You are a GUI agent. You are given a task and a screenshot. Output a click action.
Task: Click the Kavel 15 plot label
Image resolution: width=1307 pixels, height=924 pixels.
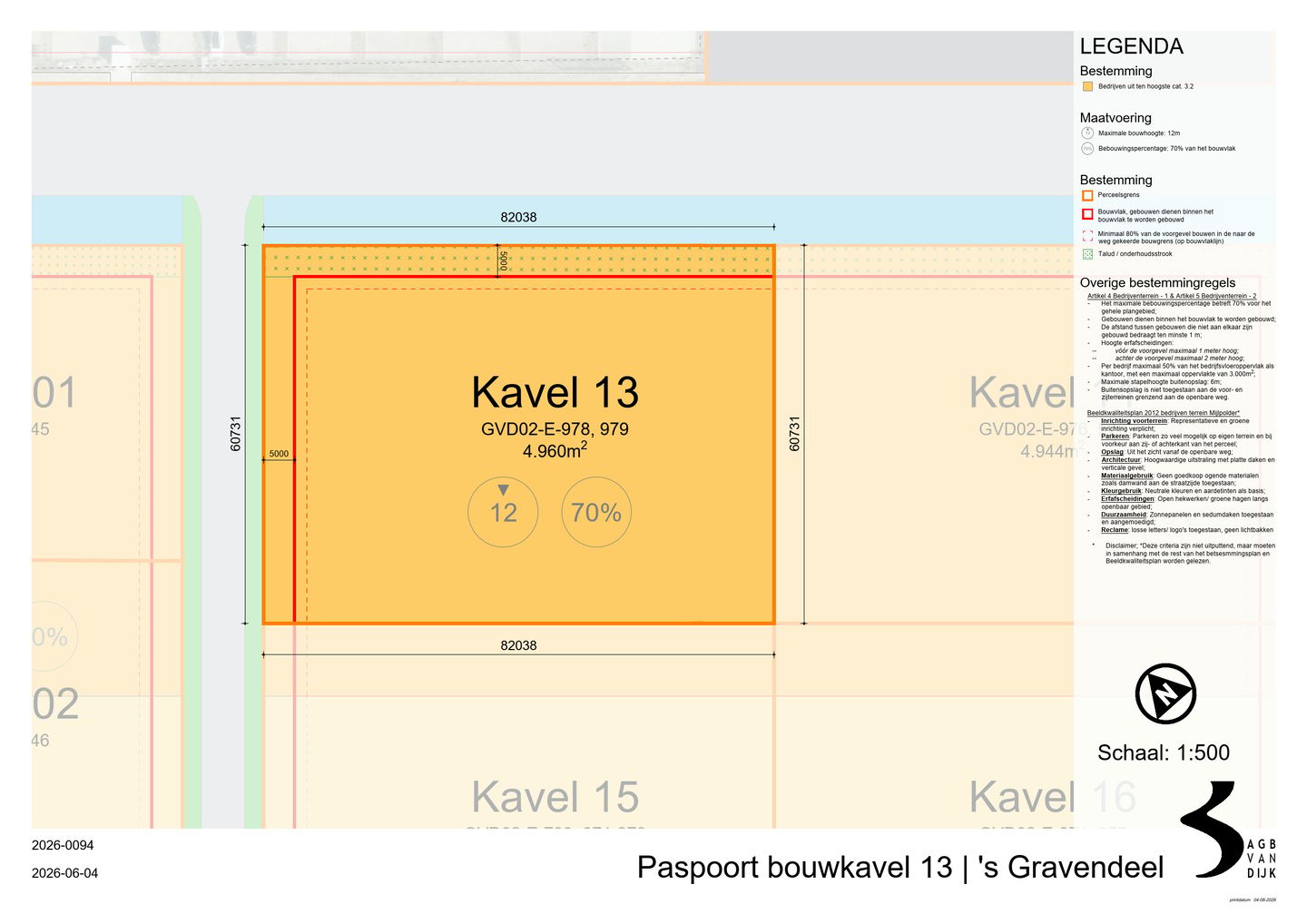coord(555,797)
